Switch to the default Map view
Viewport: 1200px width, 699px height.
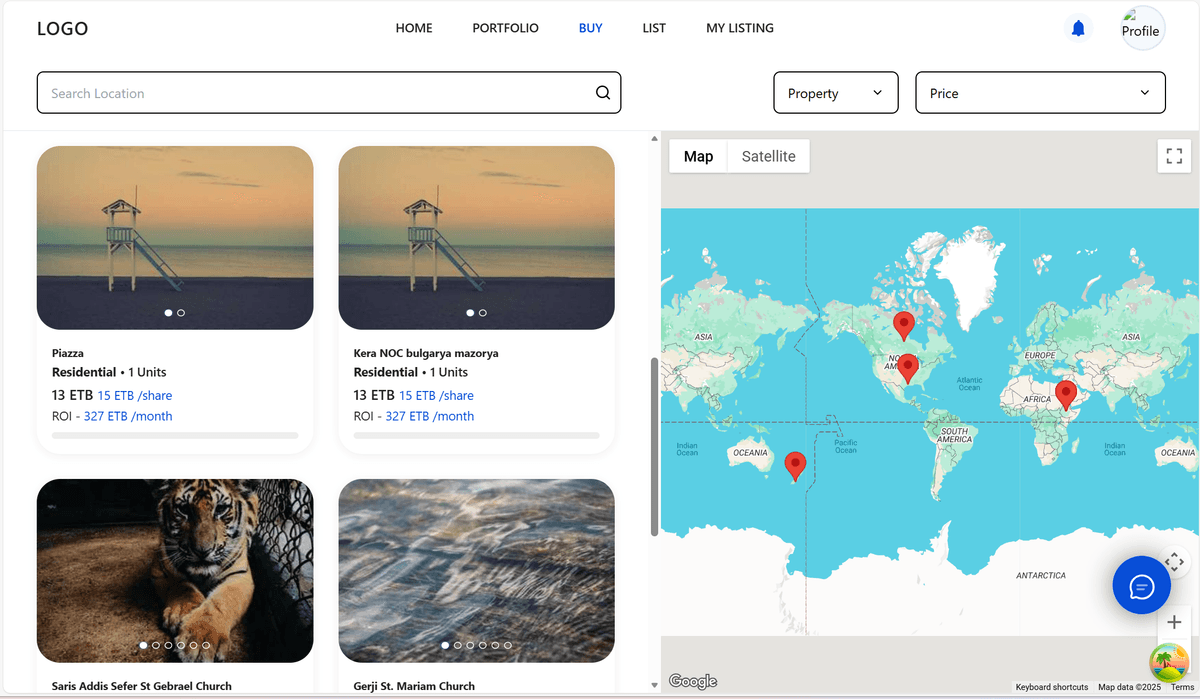click(x=698, y=156)
